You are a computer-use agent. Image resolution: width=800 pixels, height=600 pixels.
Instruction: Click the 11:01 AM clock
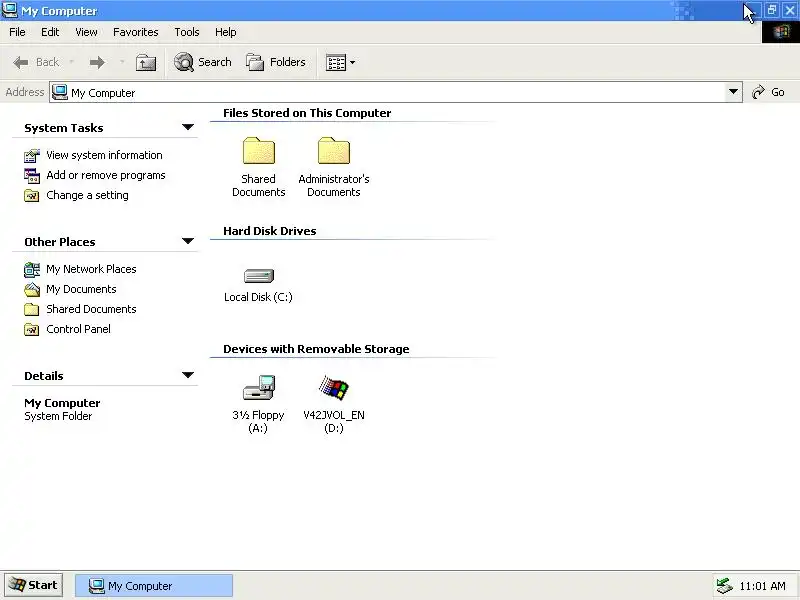point(762,586)
